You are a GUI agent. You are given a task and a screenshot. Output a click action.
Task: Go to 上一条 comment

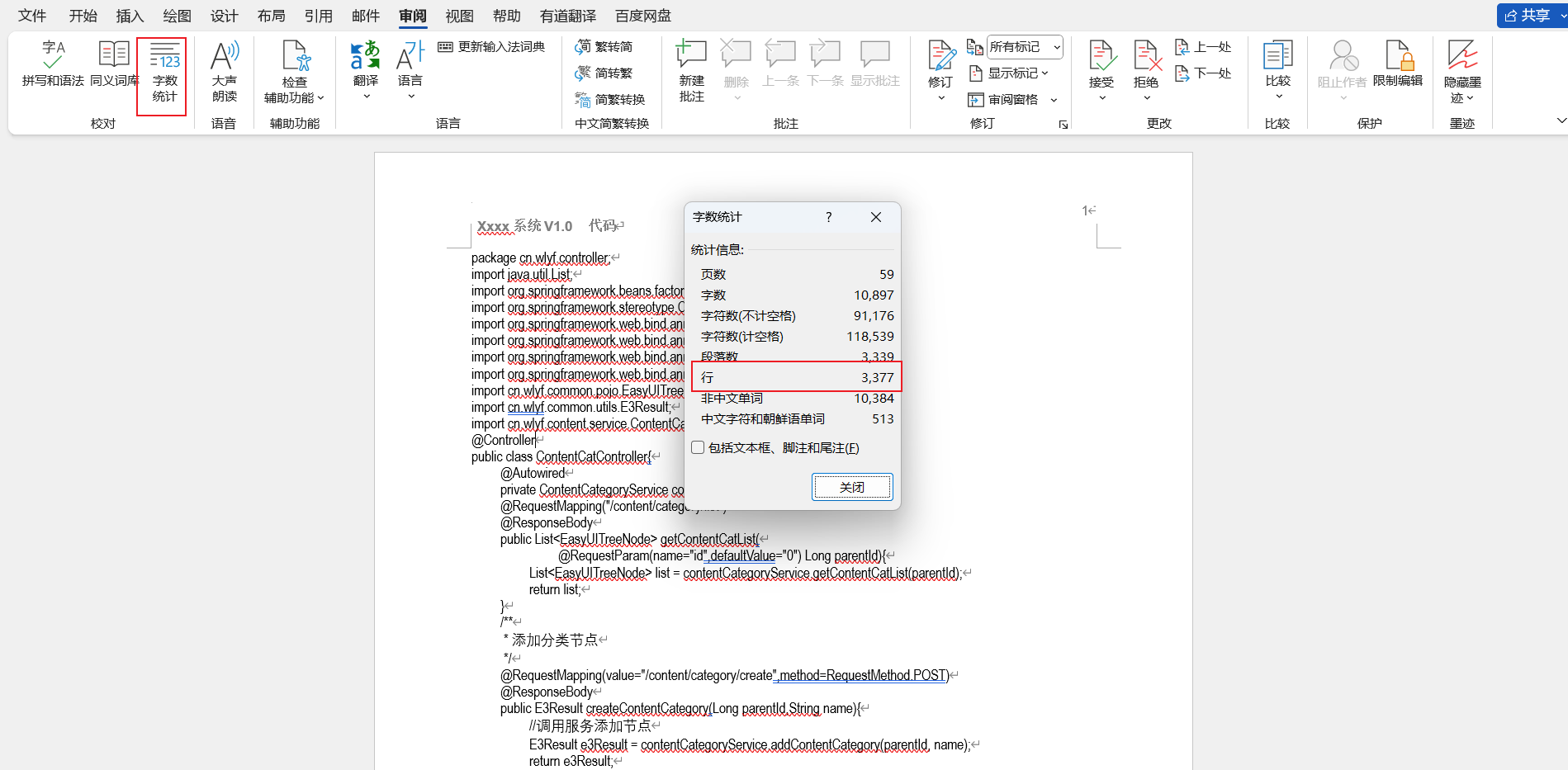pos(780,64)
